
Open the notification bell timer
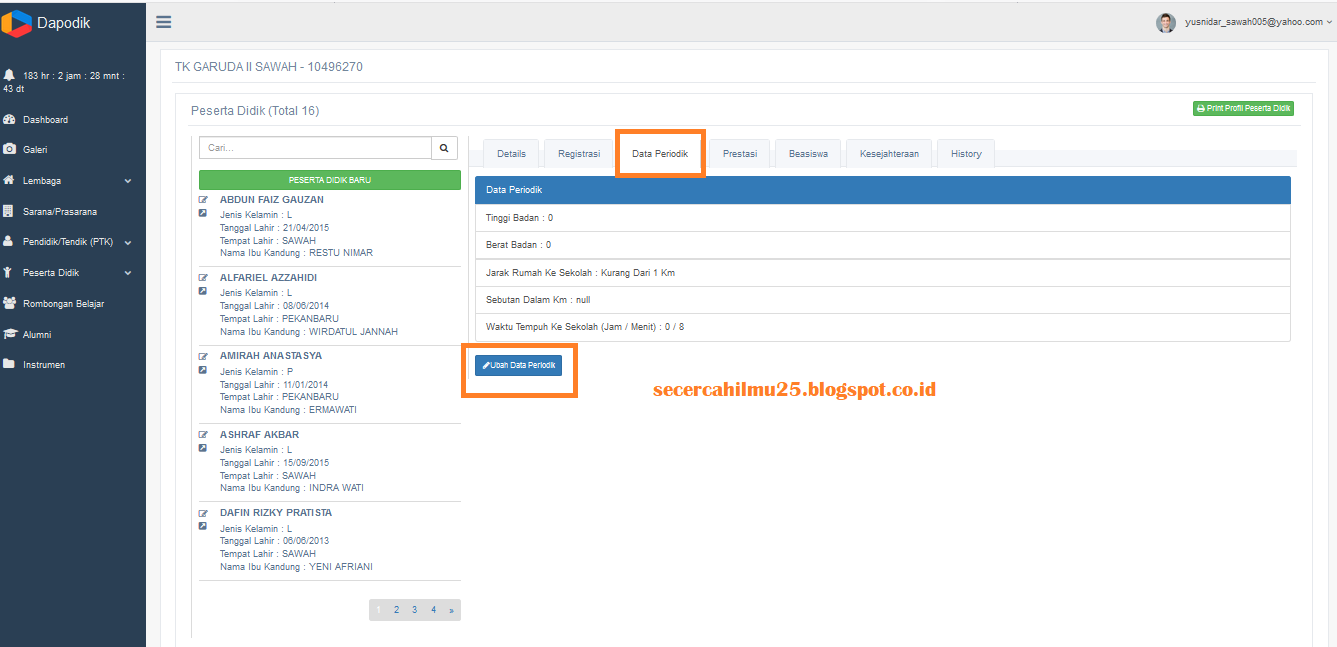[9, 75]
